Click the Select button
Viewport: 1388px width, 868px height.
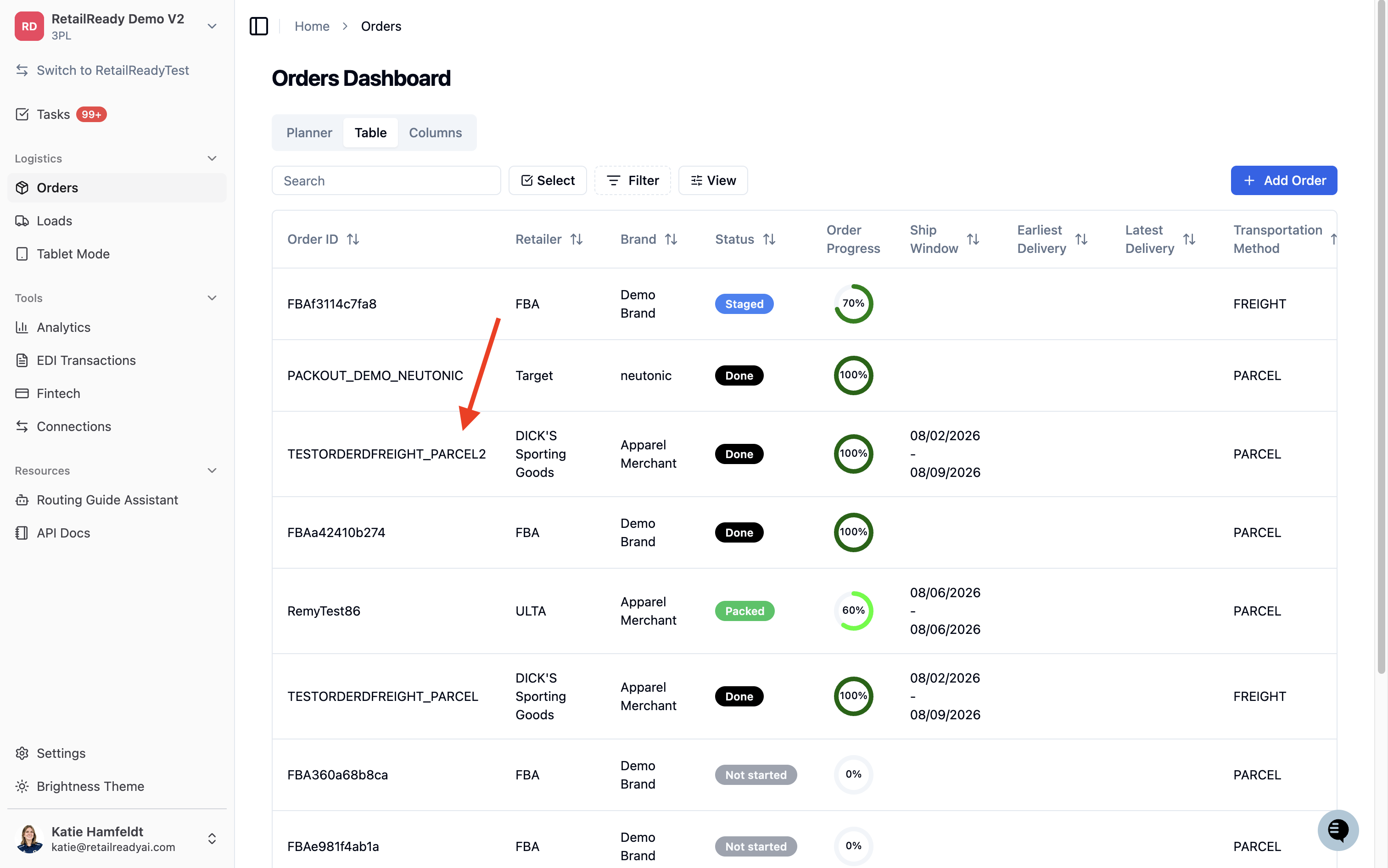coord(548,180)
